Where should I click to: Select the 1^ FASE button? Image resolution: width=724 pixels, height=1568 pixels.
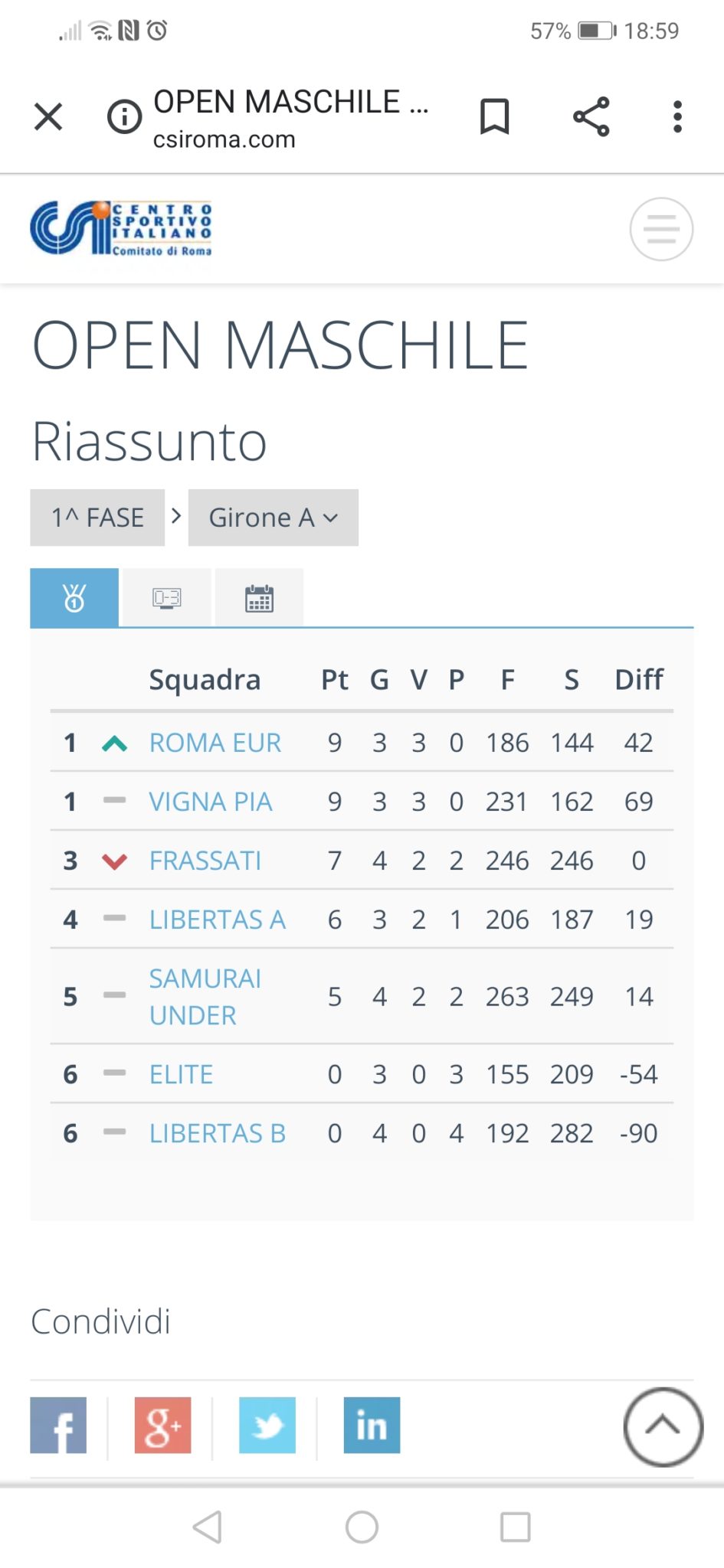(97, 518)
